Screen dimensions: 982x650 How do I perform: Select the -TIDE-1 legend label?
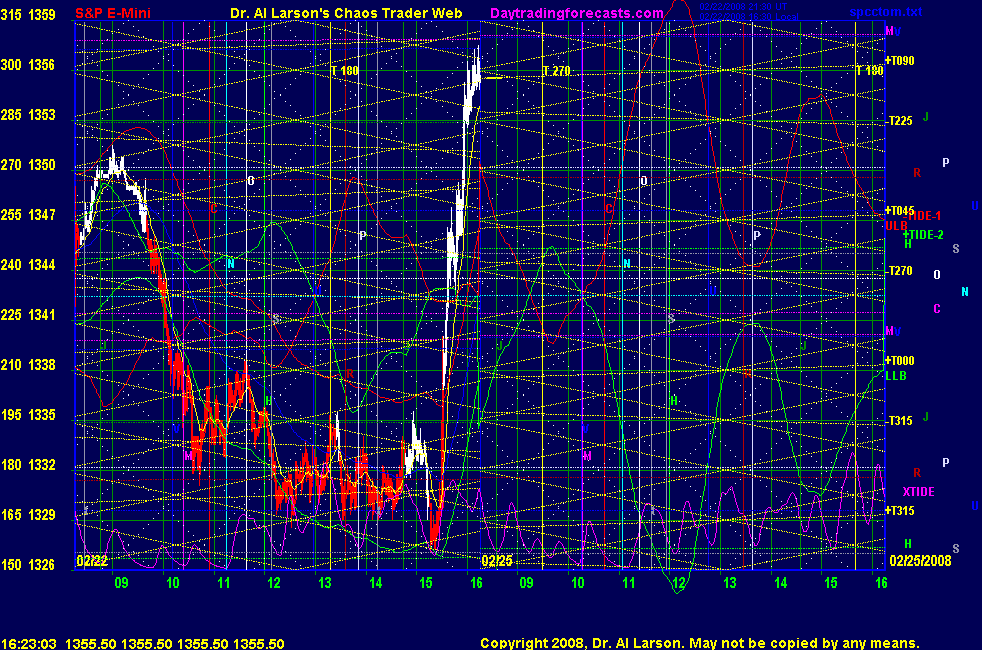[924, 216]
